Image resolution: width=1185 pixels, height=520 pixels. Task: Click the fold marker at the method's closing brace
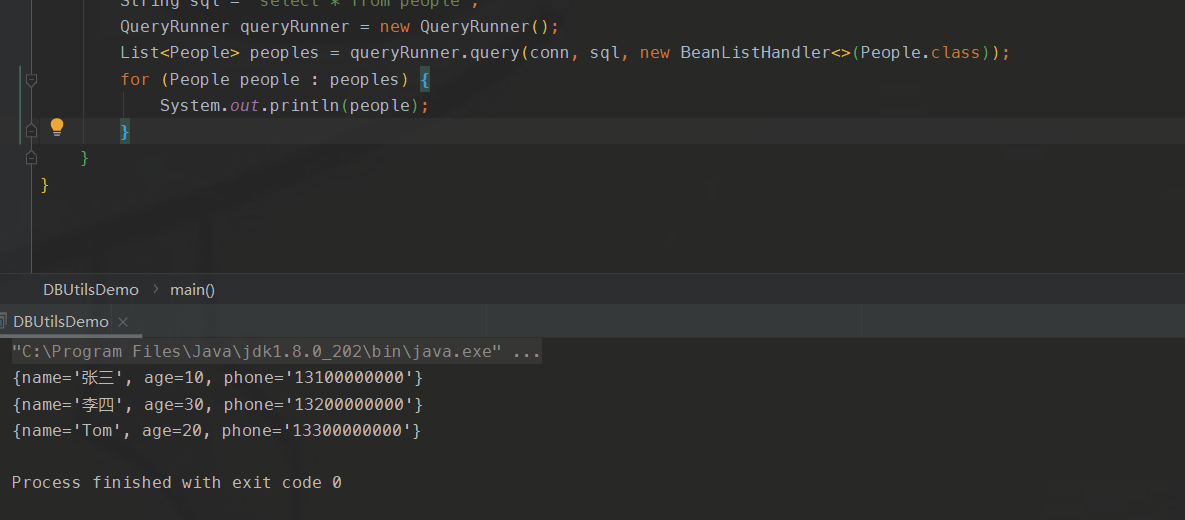[x=31, y=158]
